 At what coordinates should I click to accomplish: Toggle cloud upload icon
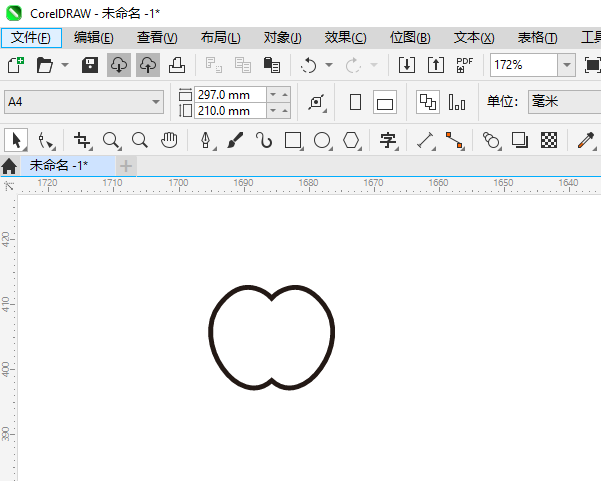pos(148,65)
